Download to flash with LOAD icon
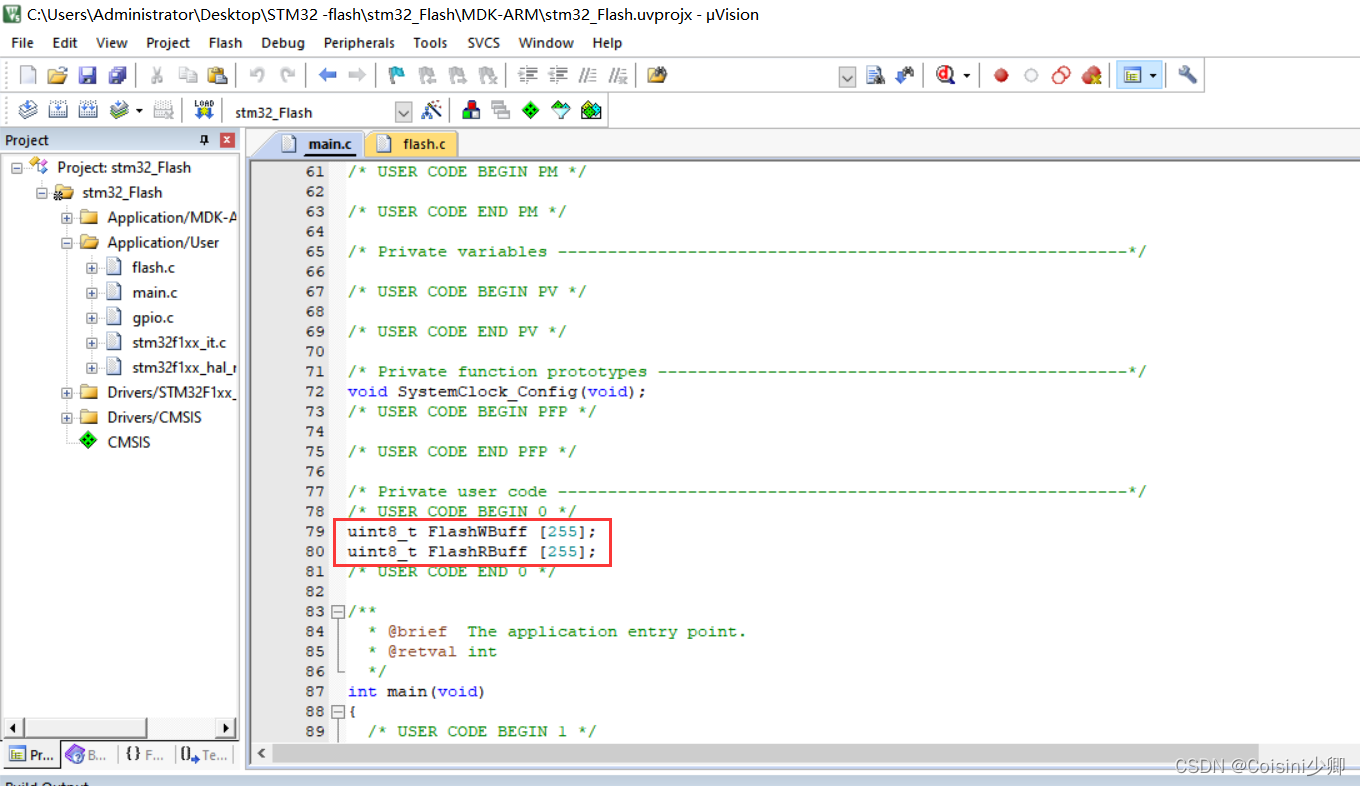The height and width of the screenshot is (786, 1360). tap(204, 110)
